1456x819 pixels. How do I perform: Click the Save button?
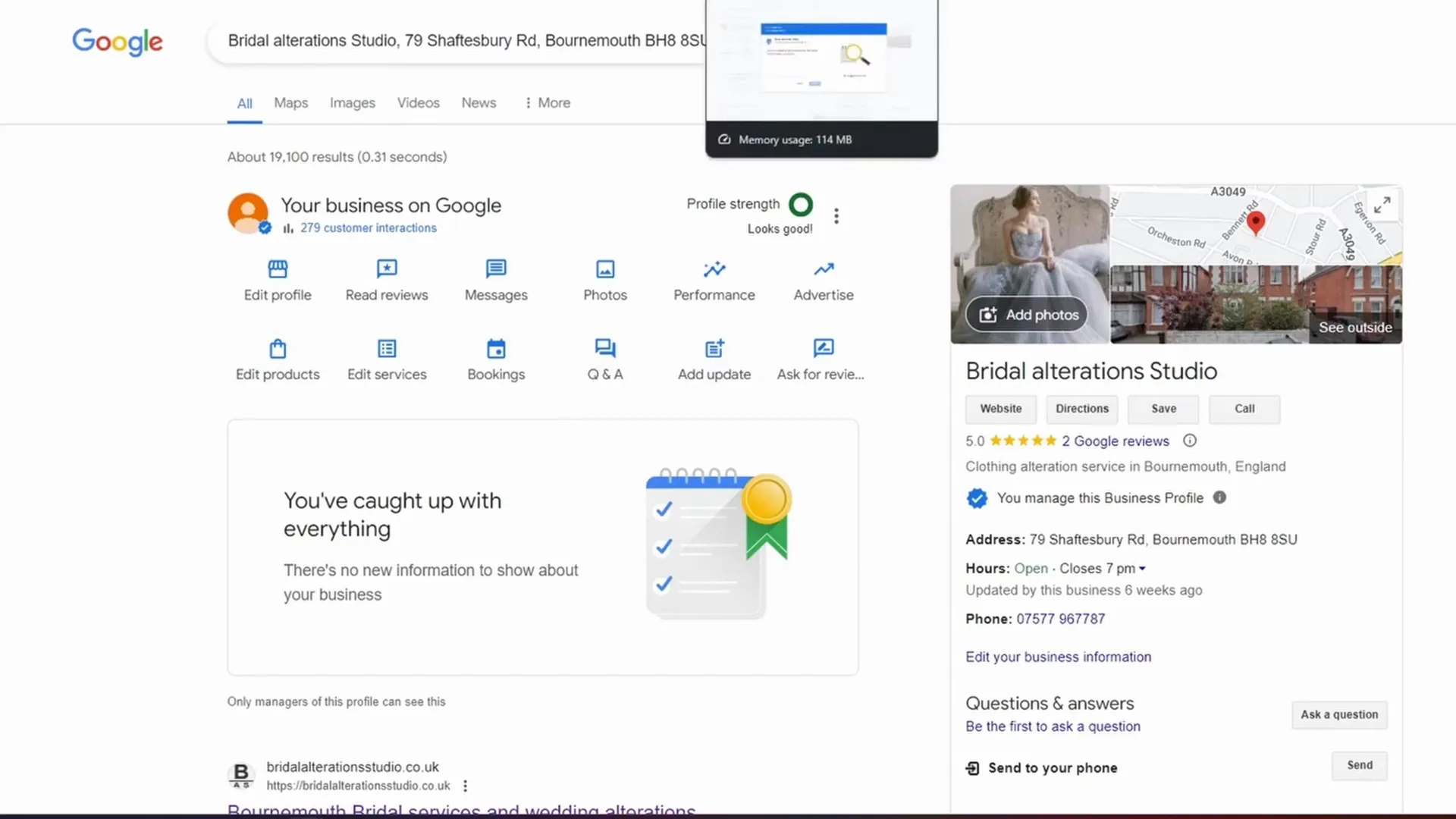(x=1164, y=409)
